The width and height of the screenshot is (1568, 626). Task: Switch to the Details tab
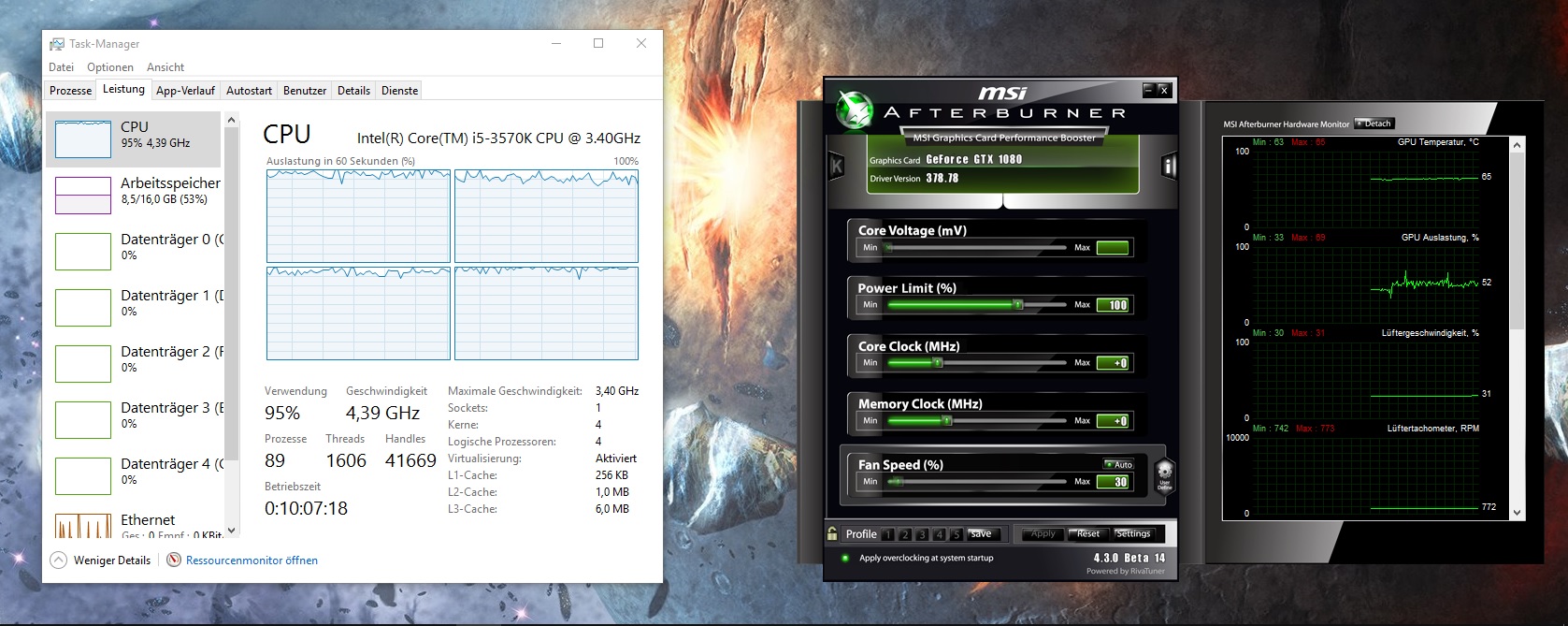coord(353,91)
